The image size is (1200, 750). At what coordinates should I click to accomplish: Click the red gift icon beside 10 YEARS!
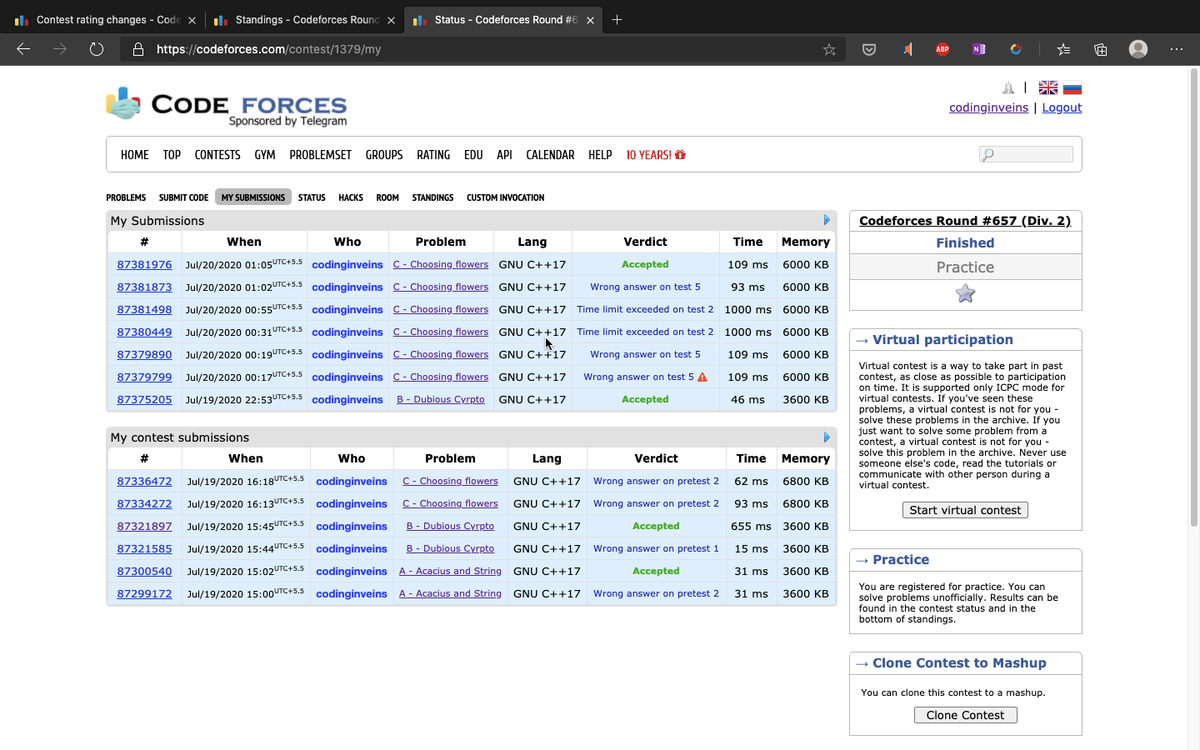[681, 155]
